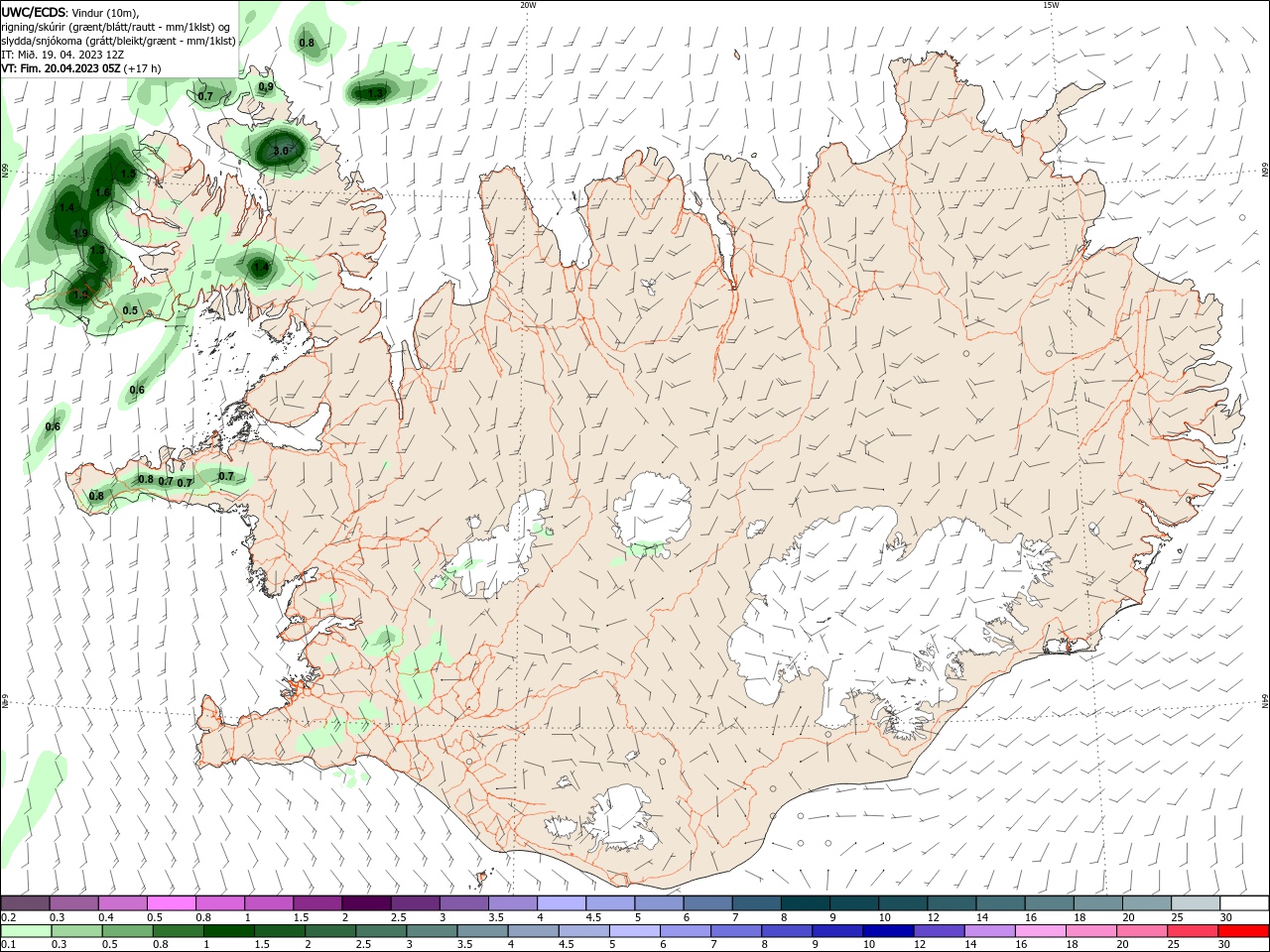
Task: Click the 'slydda/snjókoma' legend description line
Action: click(118, 41)
